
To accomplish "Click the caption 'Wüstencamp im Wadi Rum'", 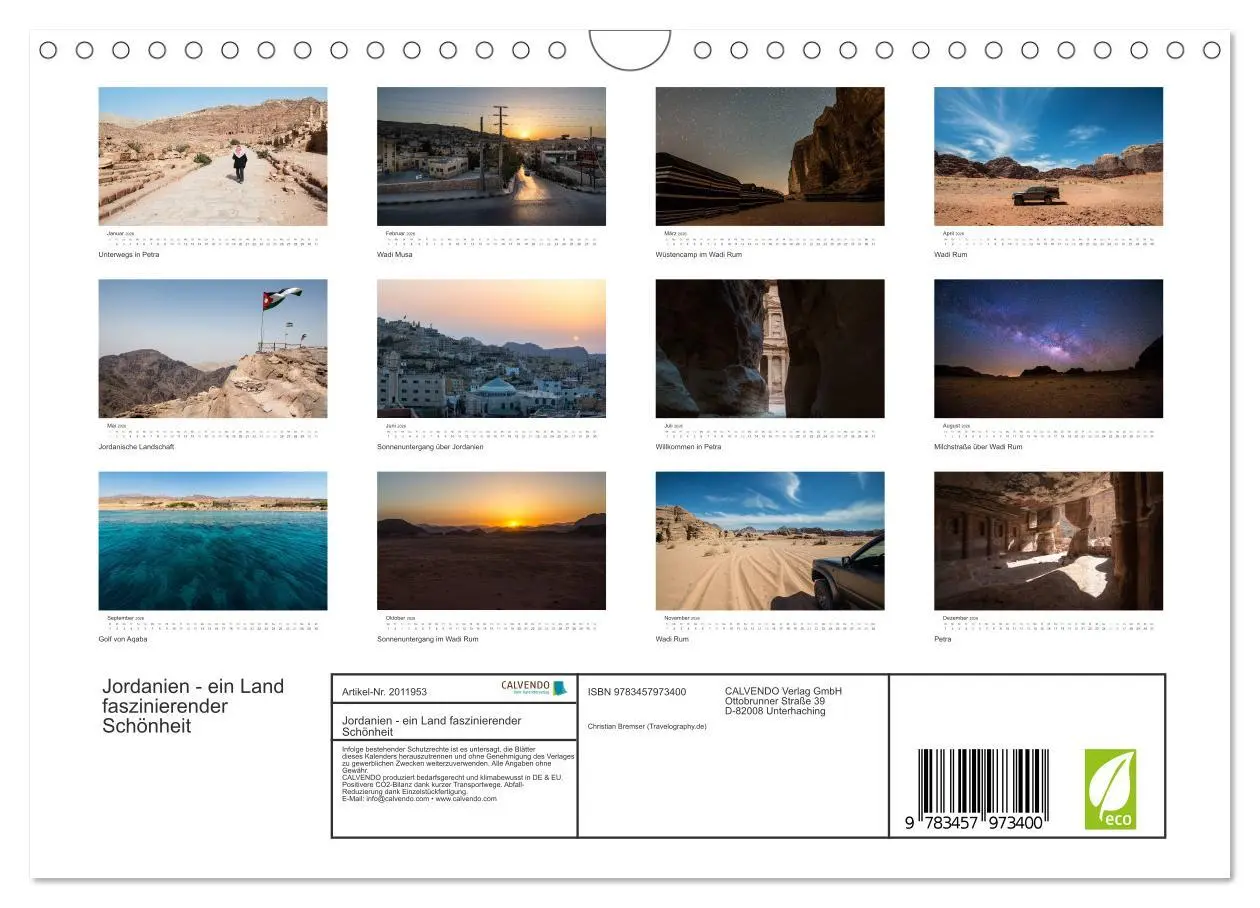I will [x=698, y=254].
